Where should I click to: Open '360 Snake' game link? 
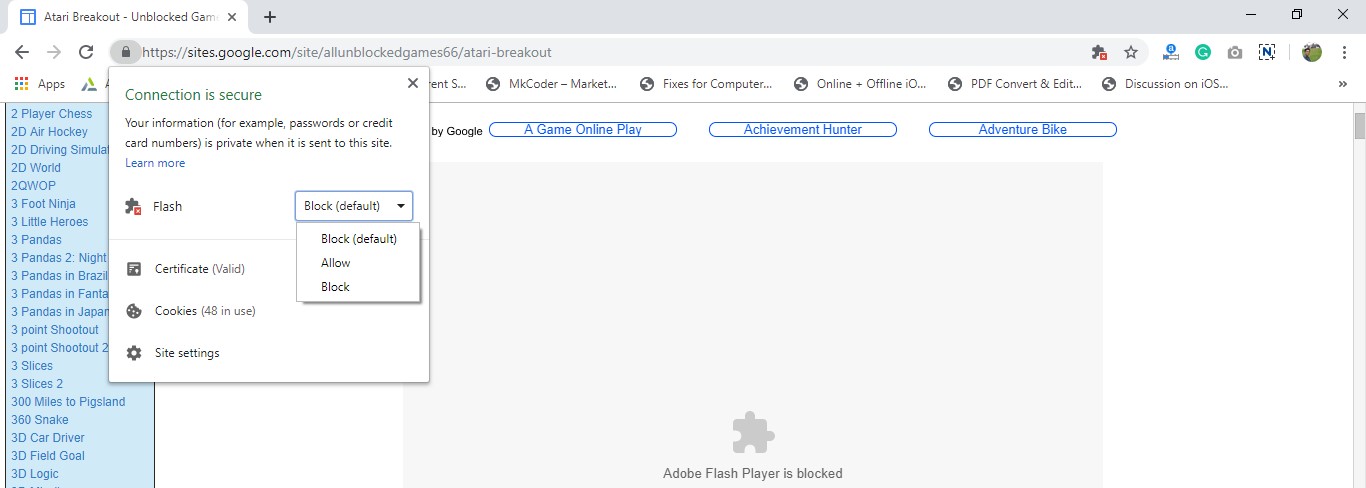click(40, 420)
